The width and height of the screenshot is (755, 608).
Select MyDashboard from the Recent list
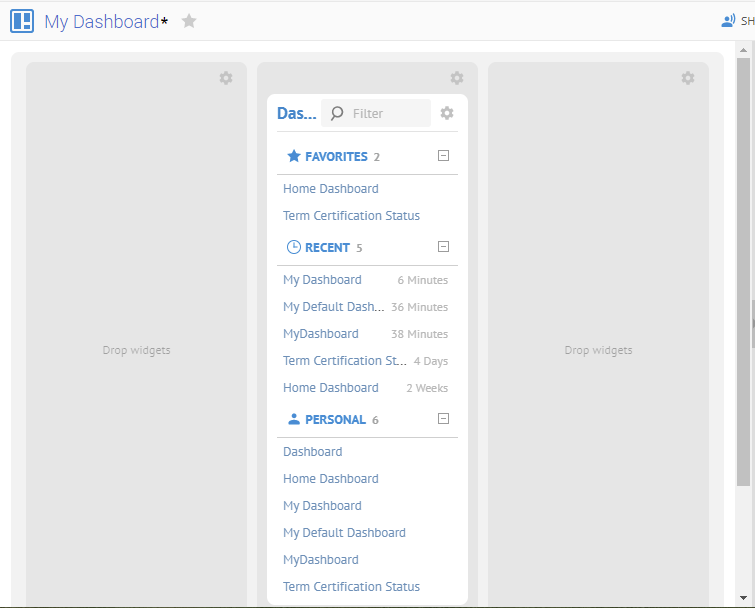[x=321, y=334]
